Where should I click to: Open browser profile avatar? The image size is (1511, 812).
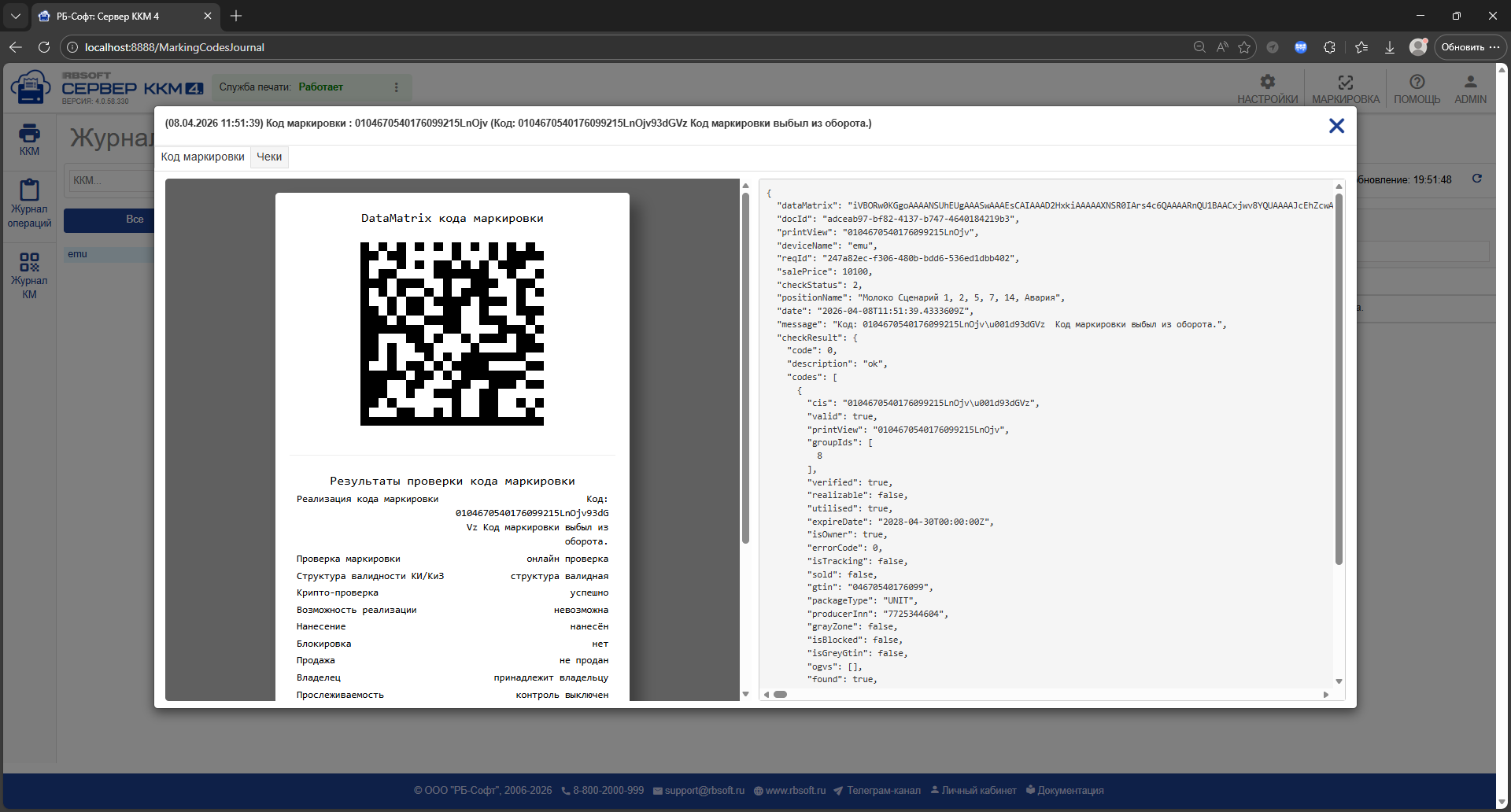pyautogui.click(x=1418, y=47)
